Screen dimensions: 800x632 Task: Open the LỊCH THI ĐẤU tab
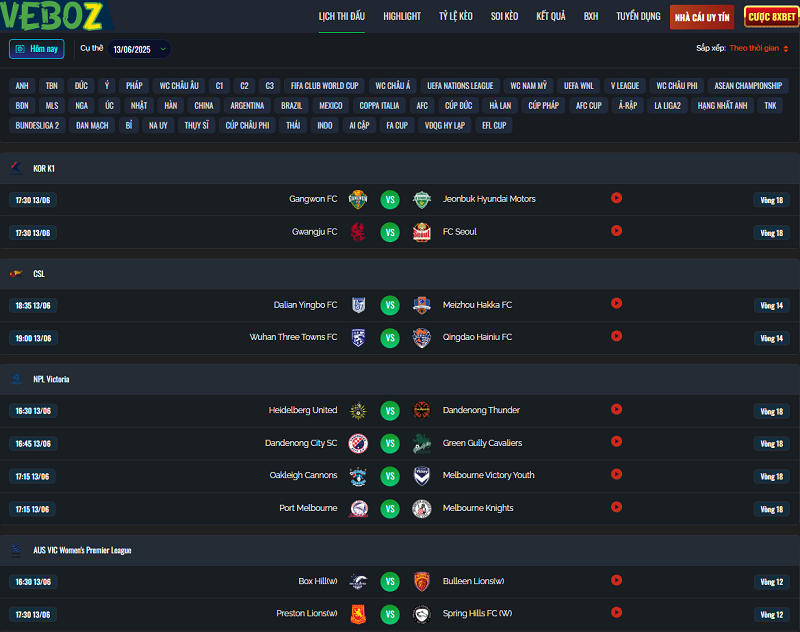click(x=341, y=16)
